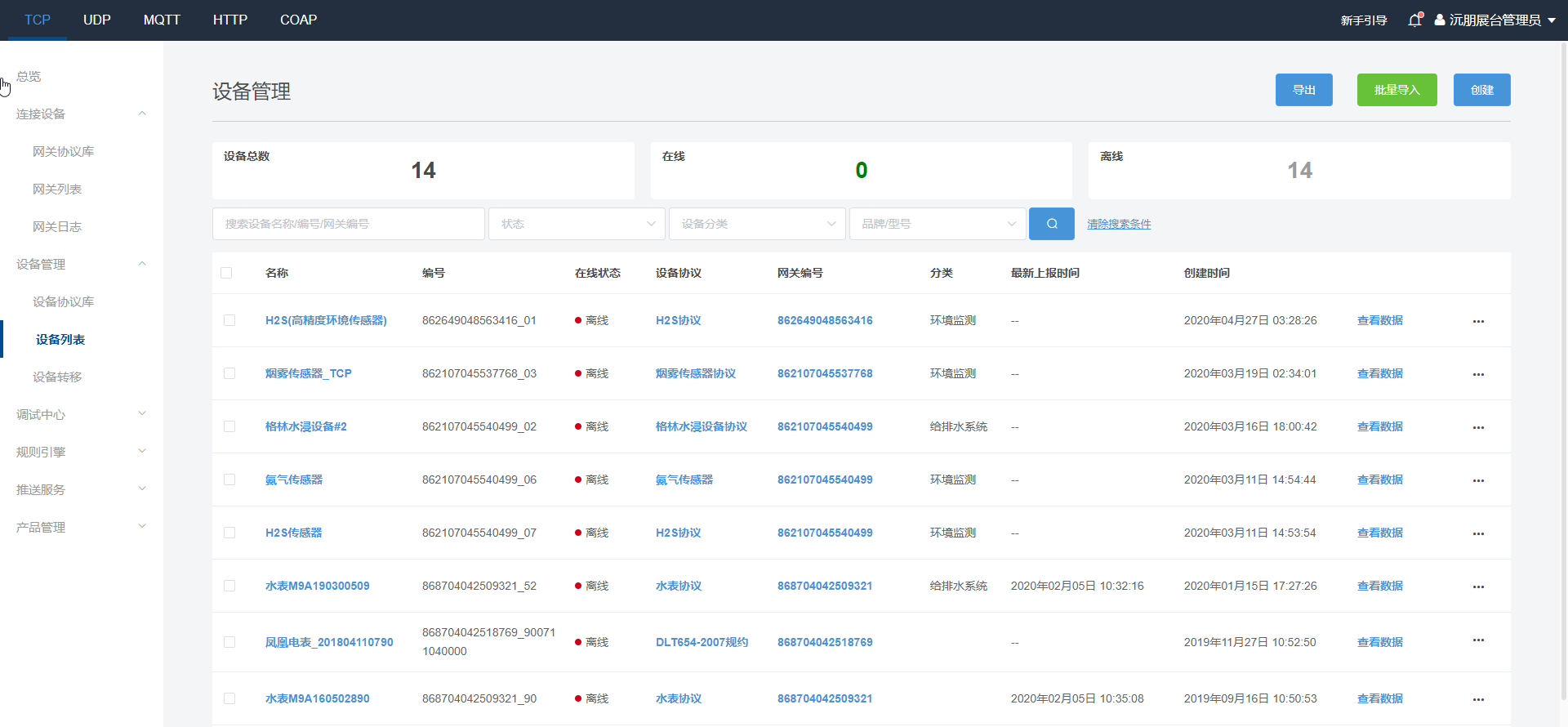This screenshot has width=1568, height=727.
Task: Open more actions for H2S(高精度环境传感器) row
Action: coord(1478,321)
